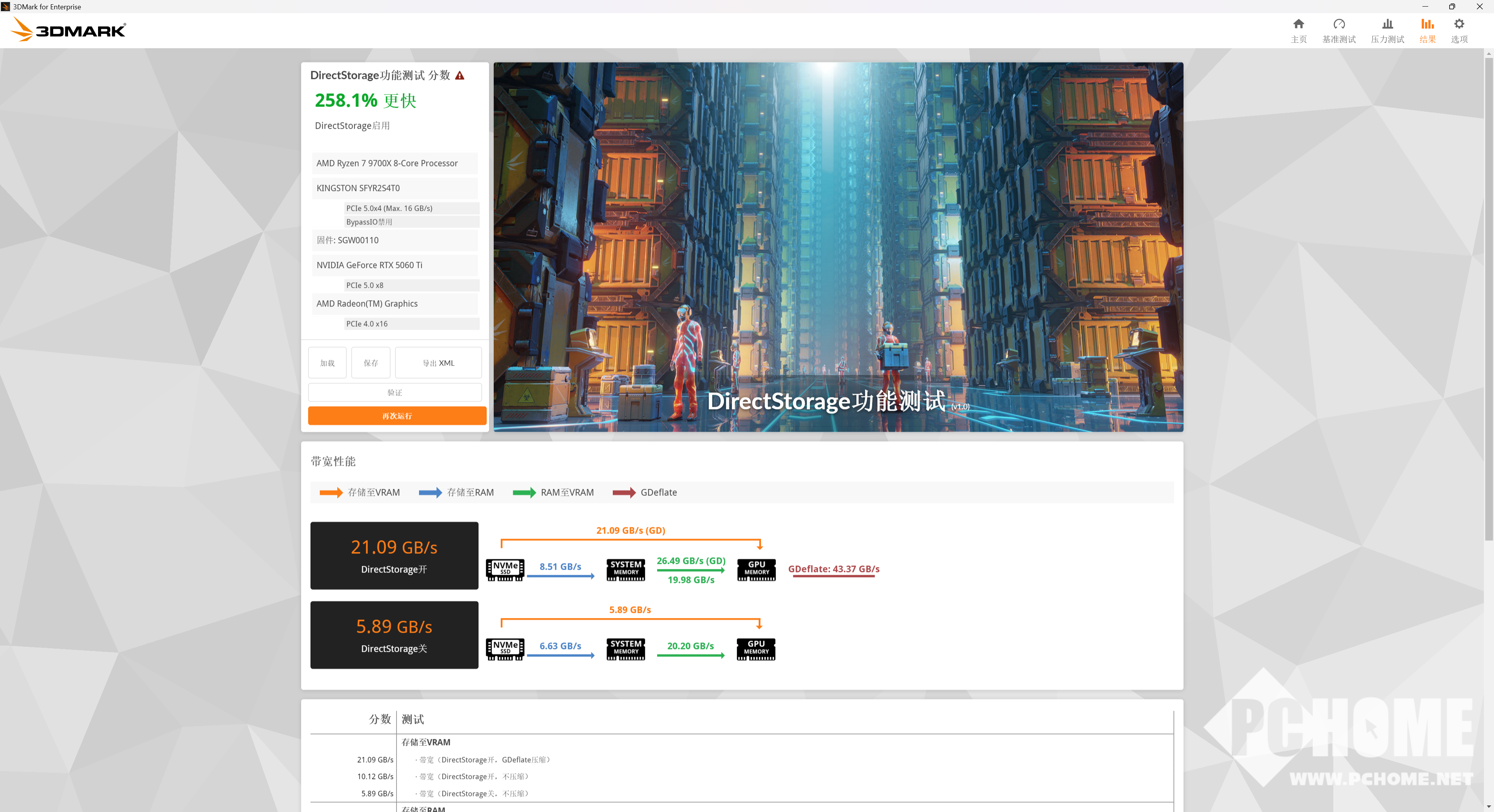Click the GPU Memory icon in DirectStorage关 row
This screenshot has height=812, width=1494.
point(756,649)
